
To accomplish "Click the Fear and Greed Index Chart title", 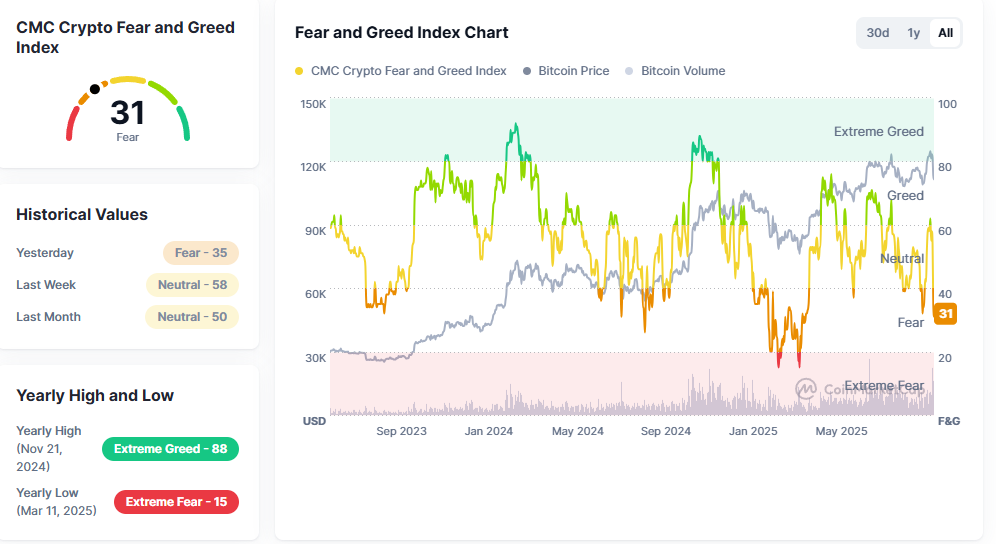I will click(401, 33).
